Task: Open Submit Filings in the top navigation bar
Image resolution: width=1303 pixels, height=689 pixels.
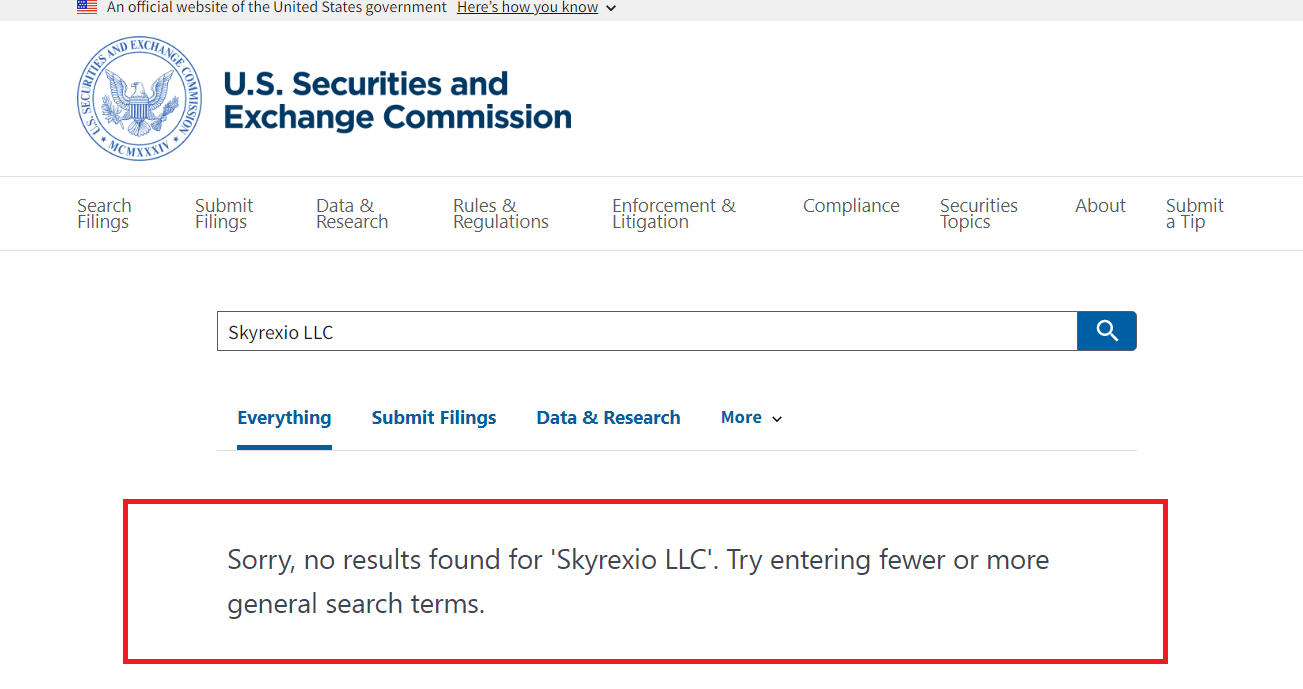Action: coord(224,213)
